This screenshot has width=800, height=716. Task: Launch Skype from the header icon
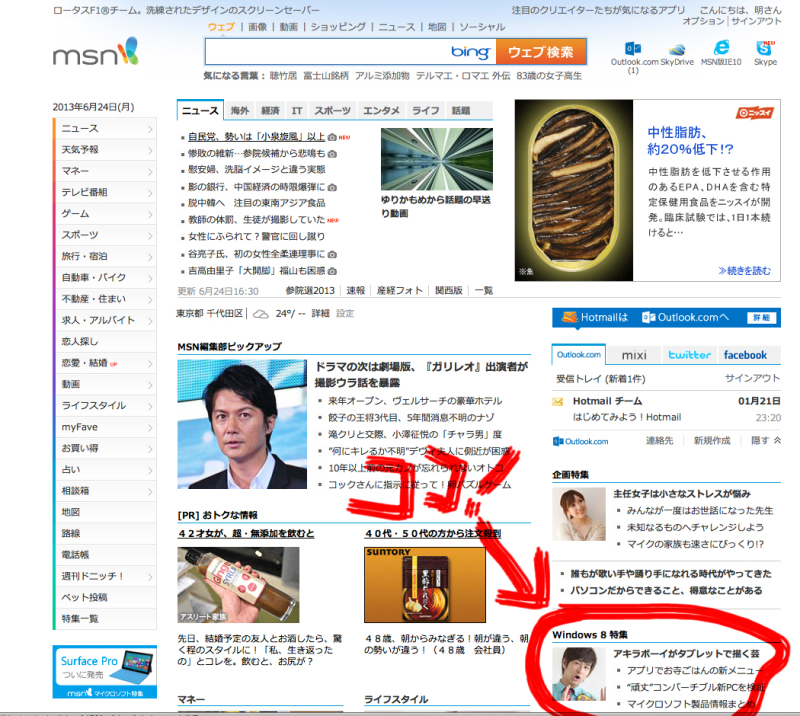[x=766, y=47]
